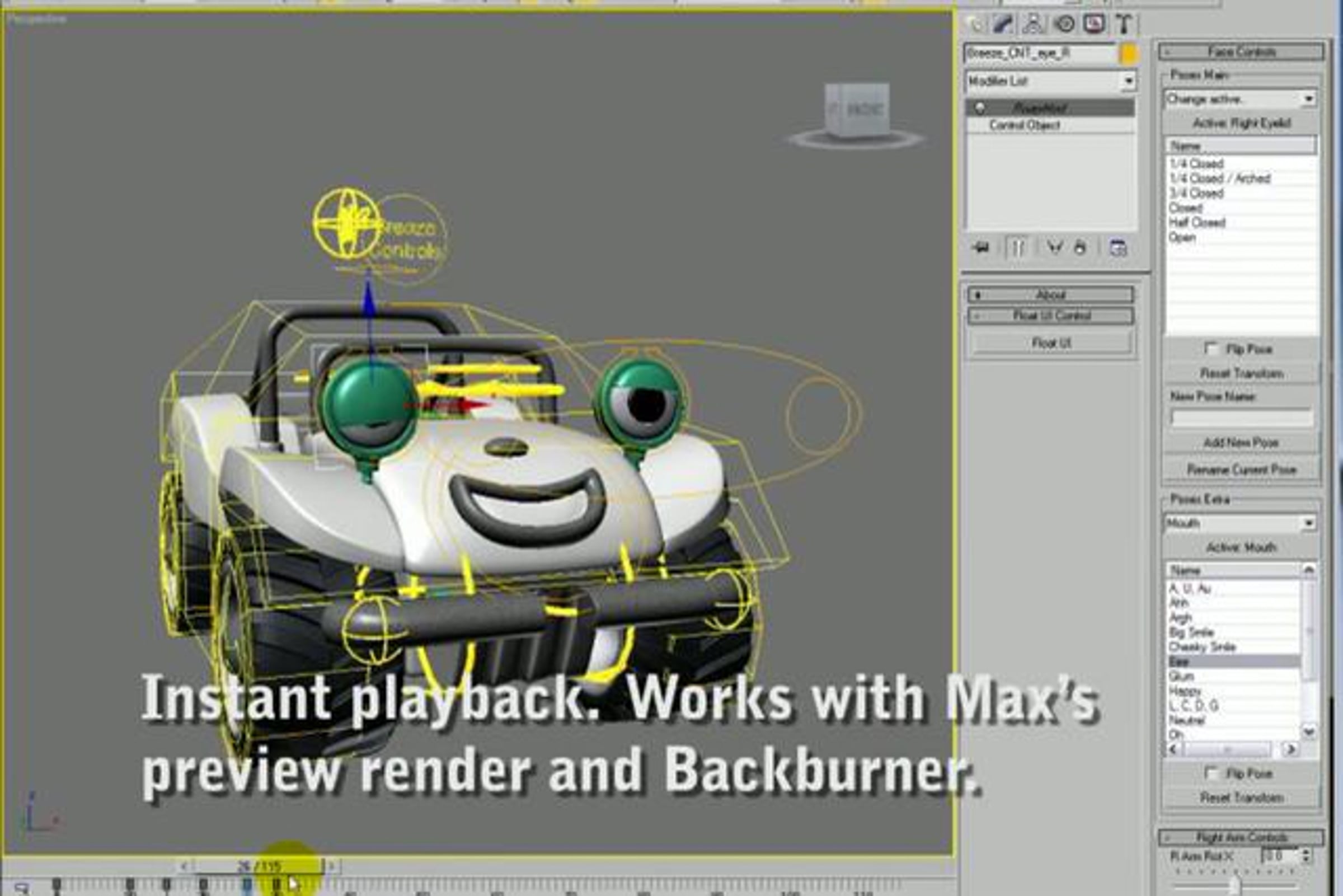Click the R Arm Rot X value field

(1279, 856)
